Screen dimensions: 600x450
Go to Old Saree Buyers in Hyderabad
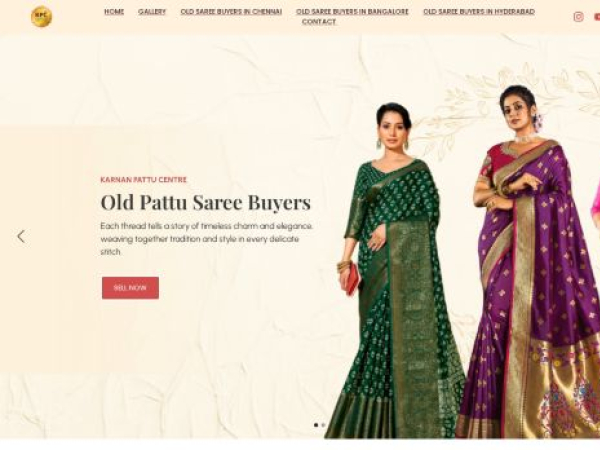(x=479, y=12)
